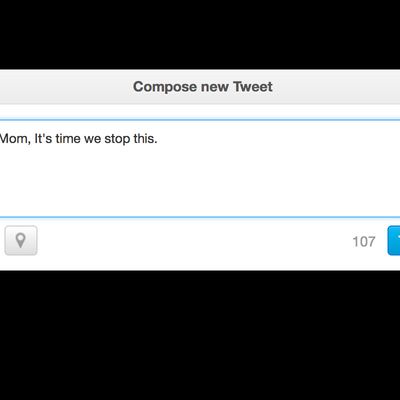Place cursor on the word "this."
The height and width of the screenshot is (400, 400).
[145, 139]
